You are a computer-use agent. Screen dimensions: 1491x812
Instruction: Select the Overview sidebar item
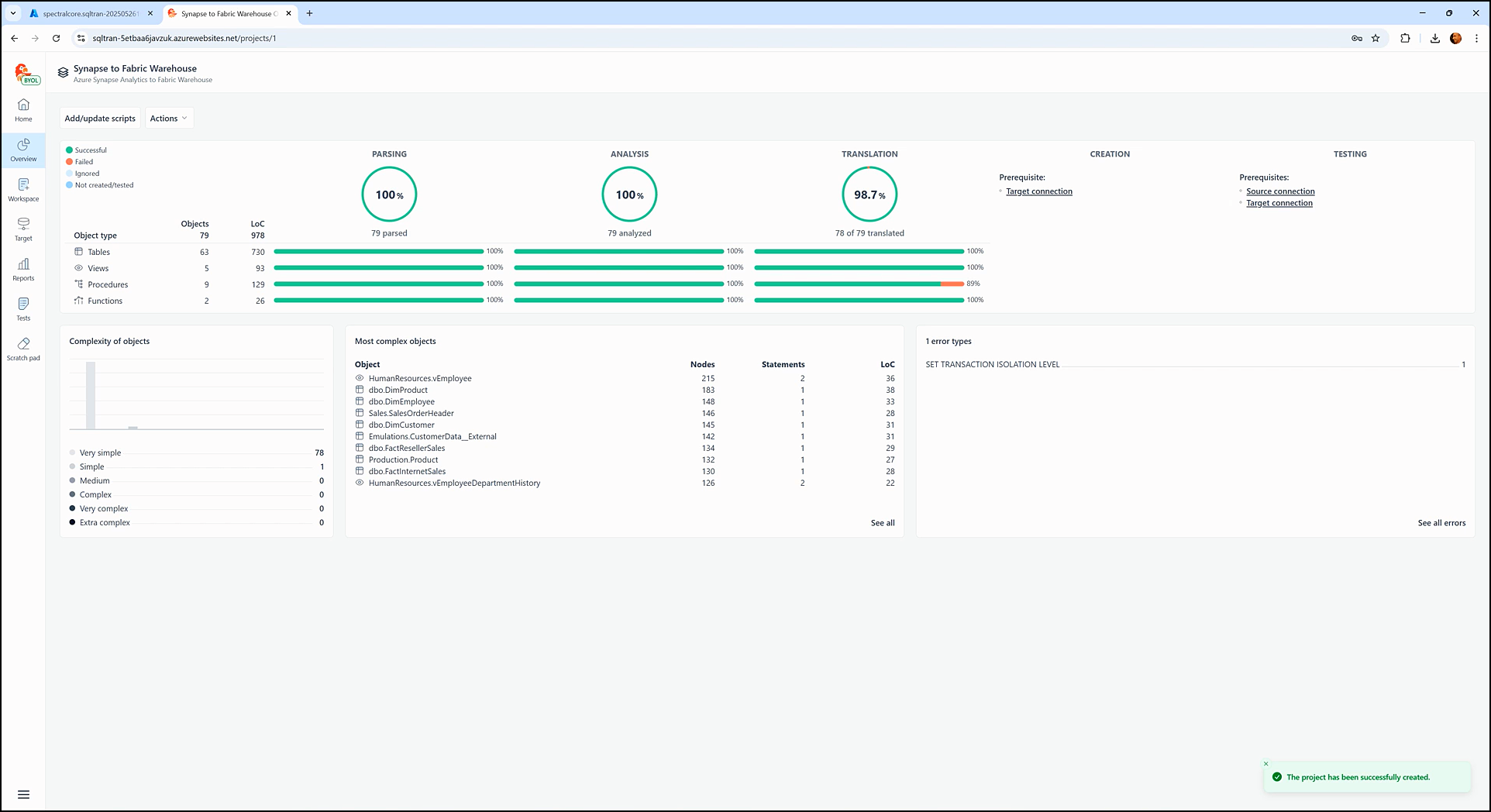[23, 150]
